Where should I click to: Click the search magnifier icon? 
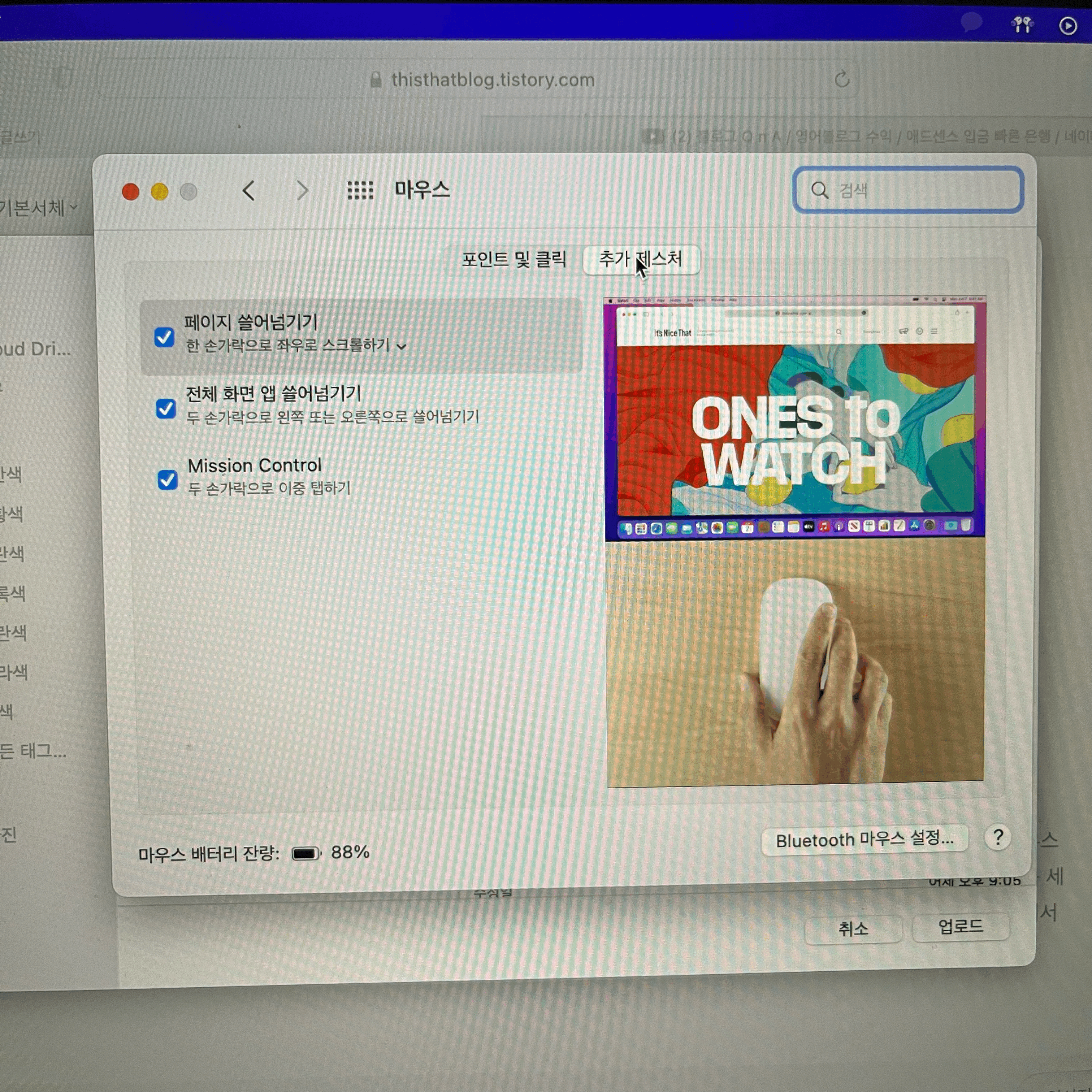[820, 190]
